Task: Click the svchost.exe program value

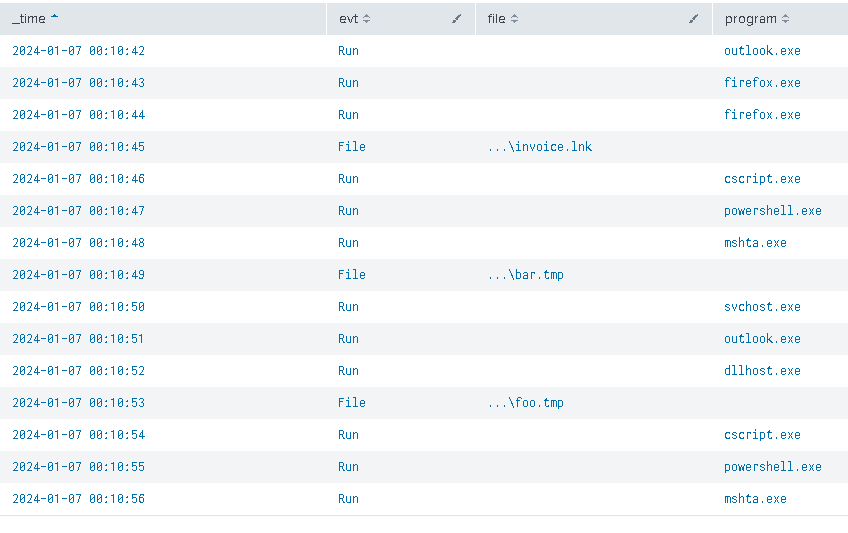Action: pos(762,307)
